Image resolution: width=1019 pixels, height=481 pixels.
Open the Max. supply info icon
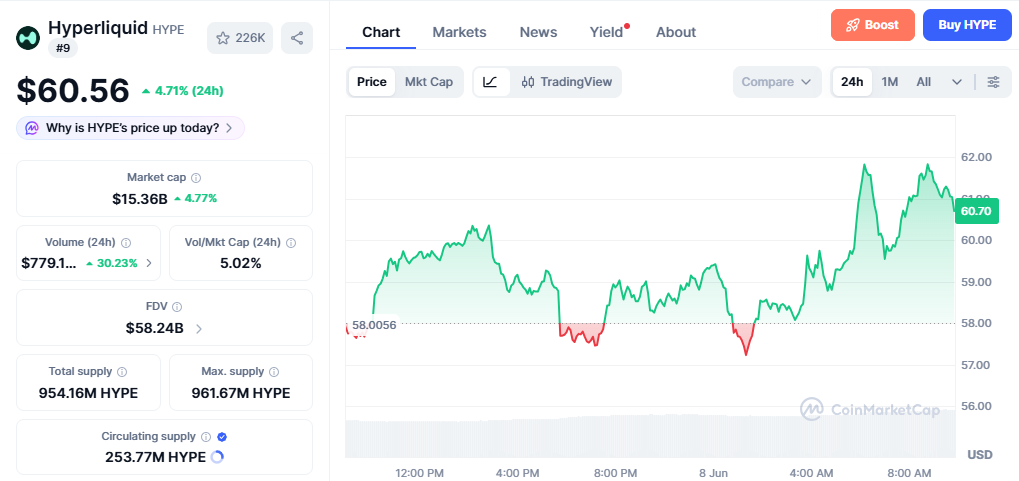274,372
